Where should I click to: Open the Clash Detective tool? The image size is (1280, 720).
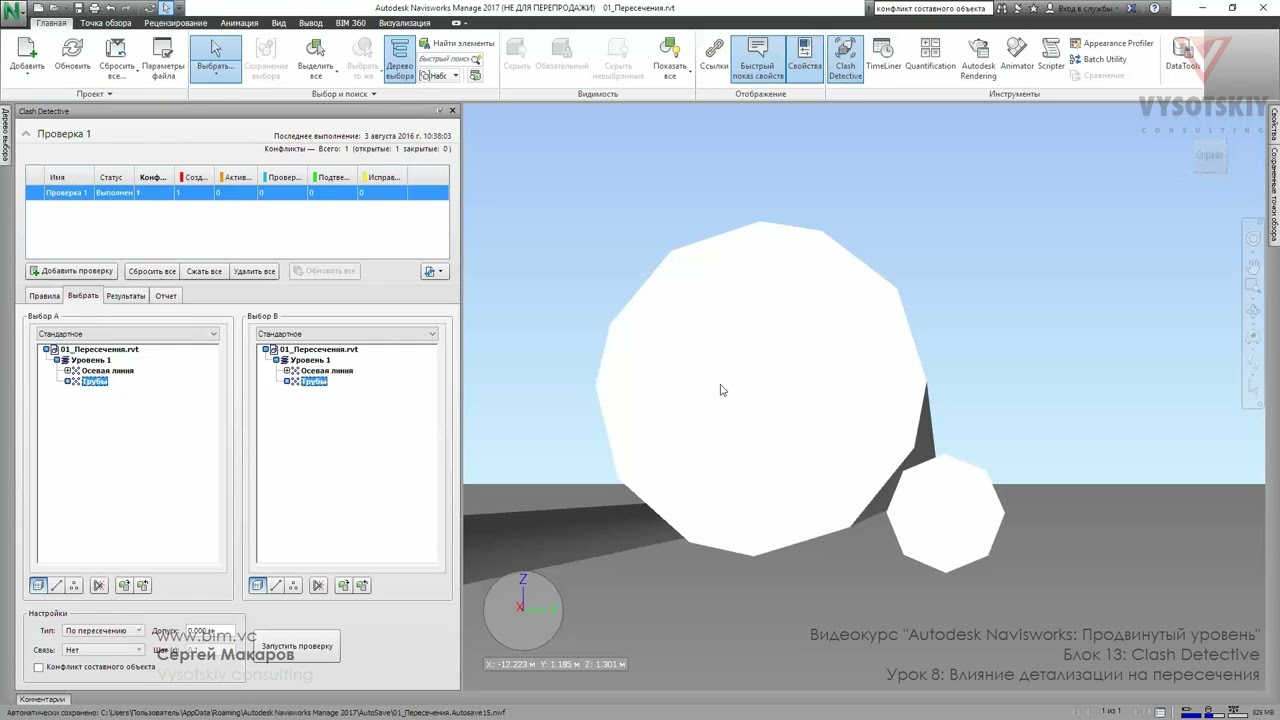click(845, 59)
